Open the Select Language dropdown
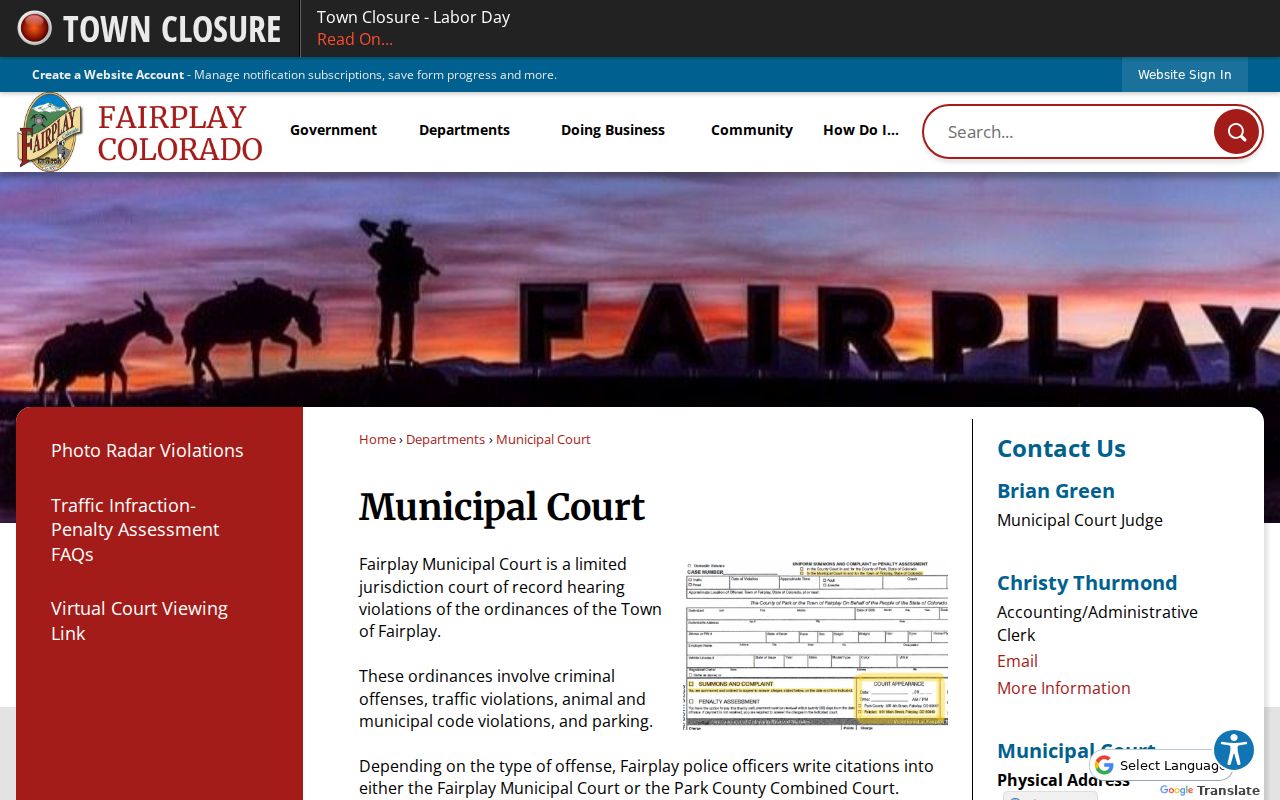 (x=1162, y=765)
